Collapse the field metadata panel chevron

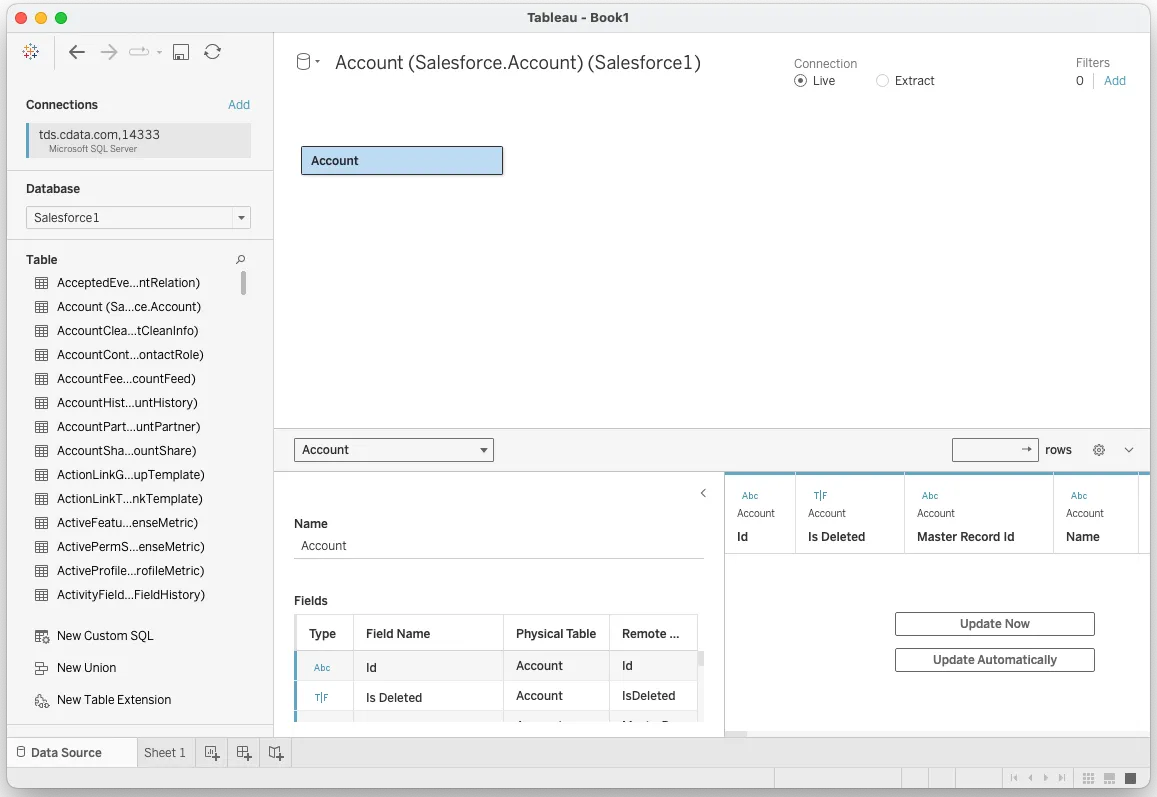(x=701, y=492)
